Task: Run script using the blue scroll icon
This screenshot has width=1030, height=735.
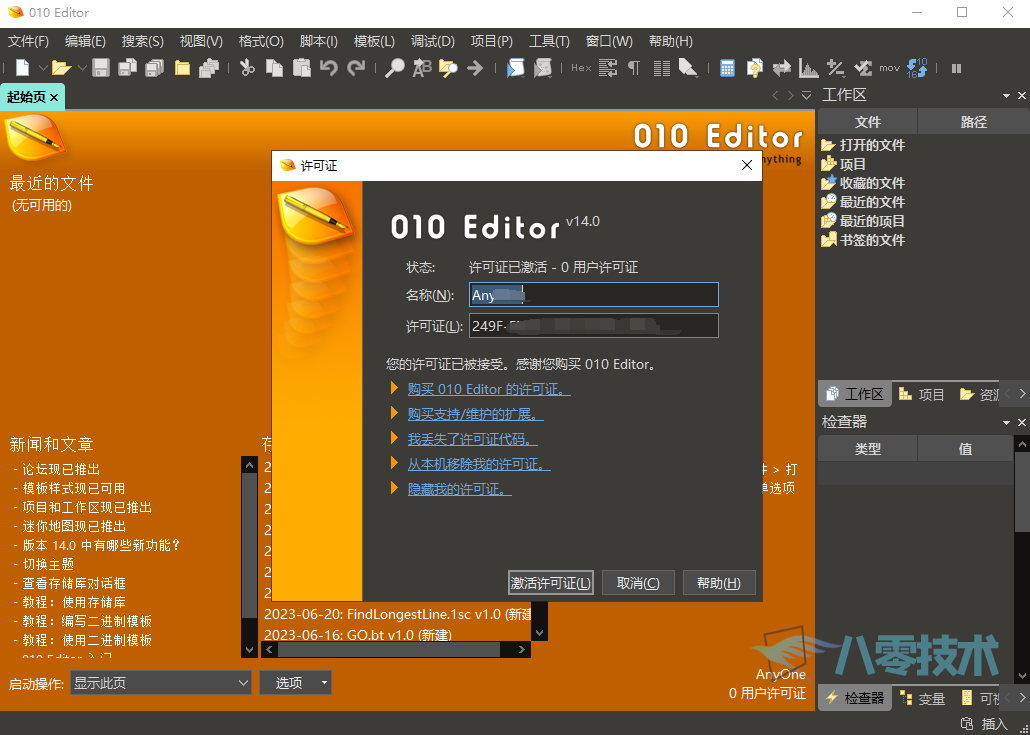Action: tap(516, 68)
